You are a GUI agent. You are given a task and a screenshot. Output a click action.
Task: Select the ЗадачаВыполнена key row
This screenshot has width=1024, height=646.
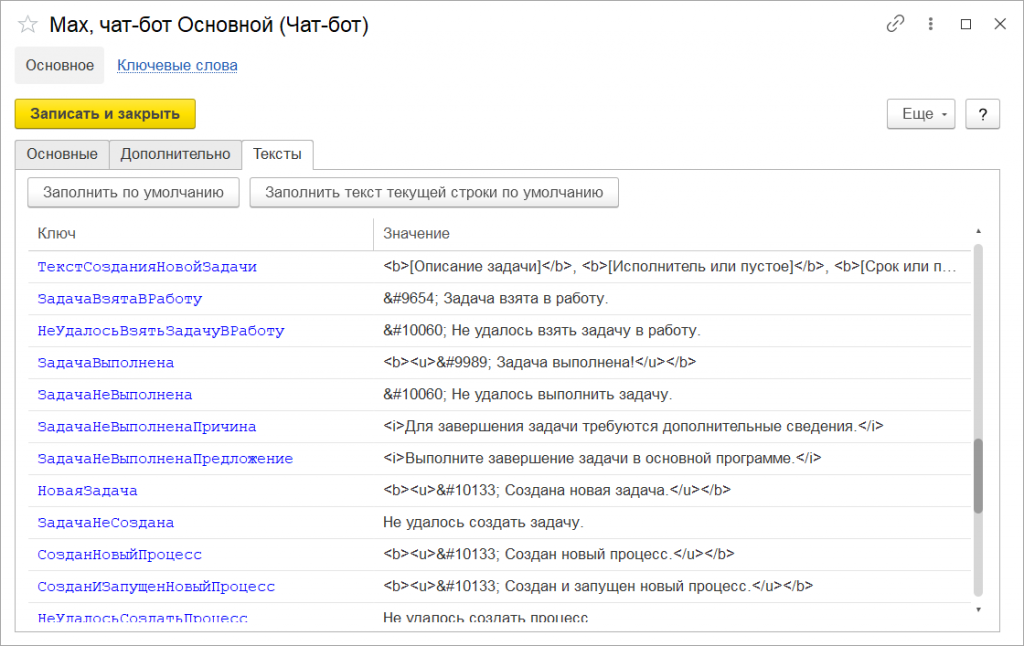(106, 363)
